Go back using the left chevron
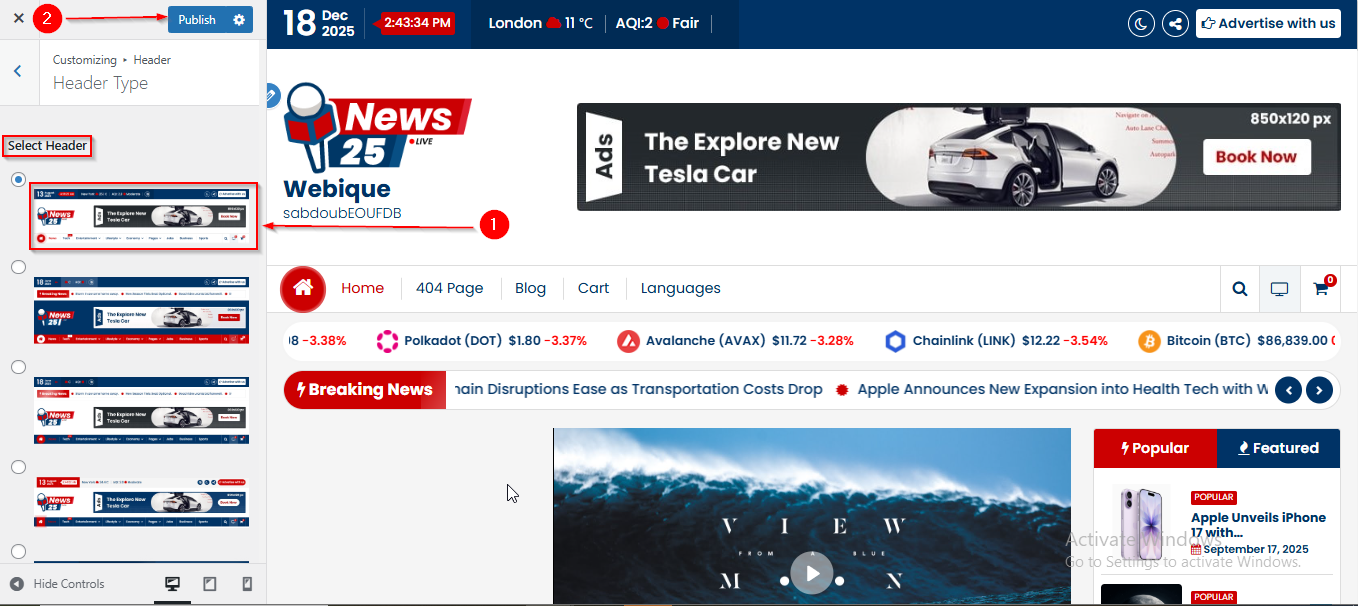Image resolution: width=1358 pixels, height=606 pixels. click(x=18, y=71)
